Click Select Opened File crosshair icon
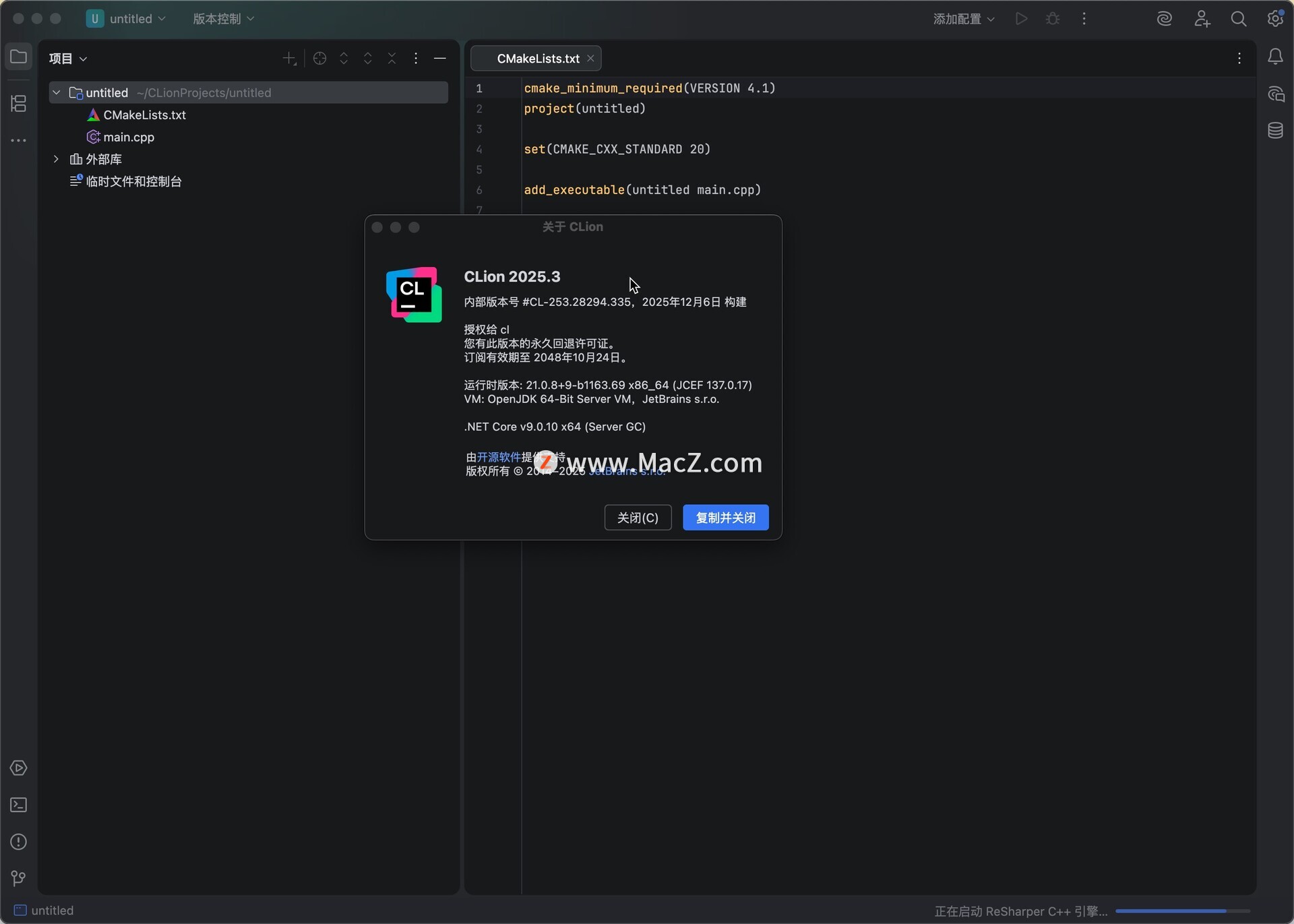This screenshot has width=1294, height=924. [320, 59]
